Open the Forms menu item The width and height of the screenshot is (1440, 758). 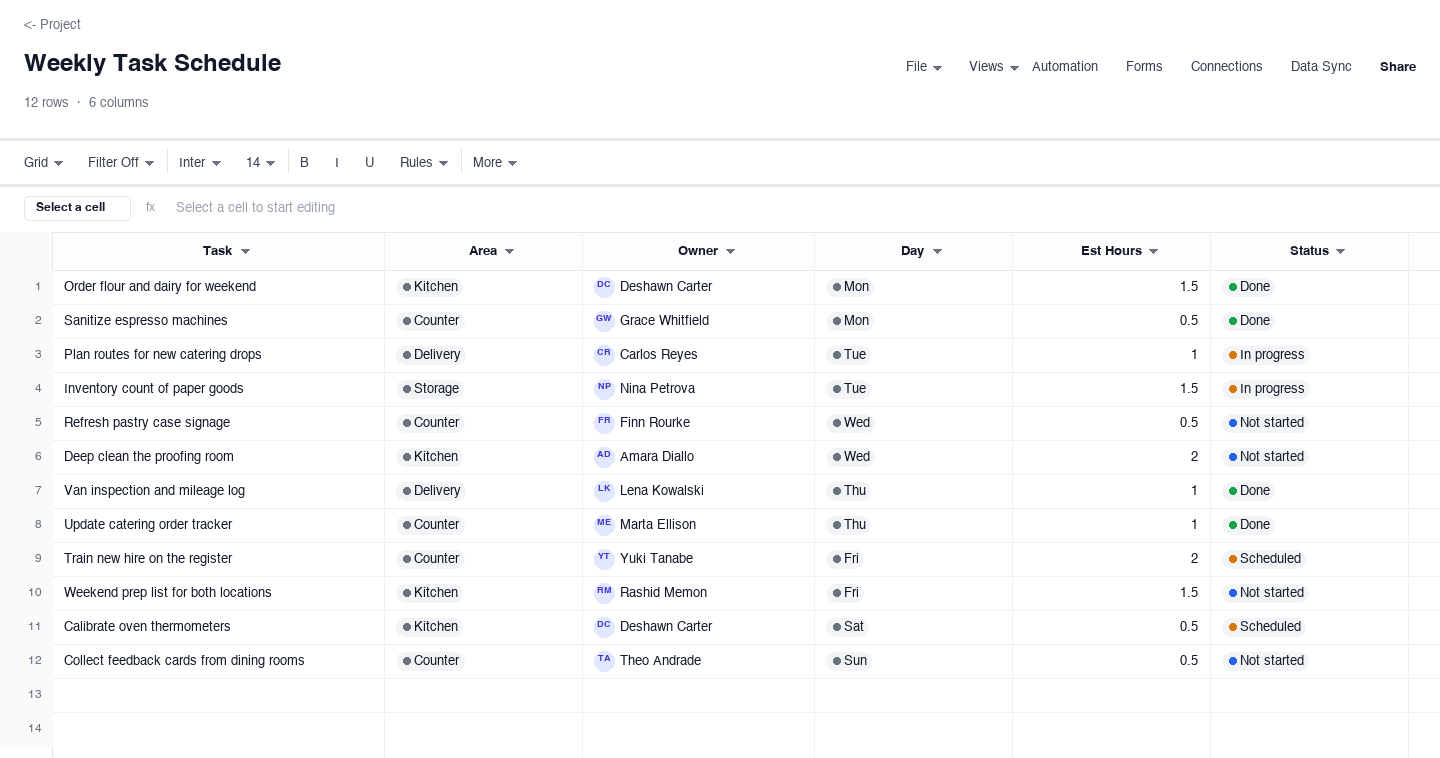[1144, 66]
